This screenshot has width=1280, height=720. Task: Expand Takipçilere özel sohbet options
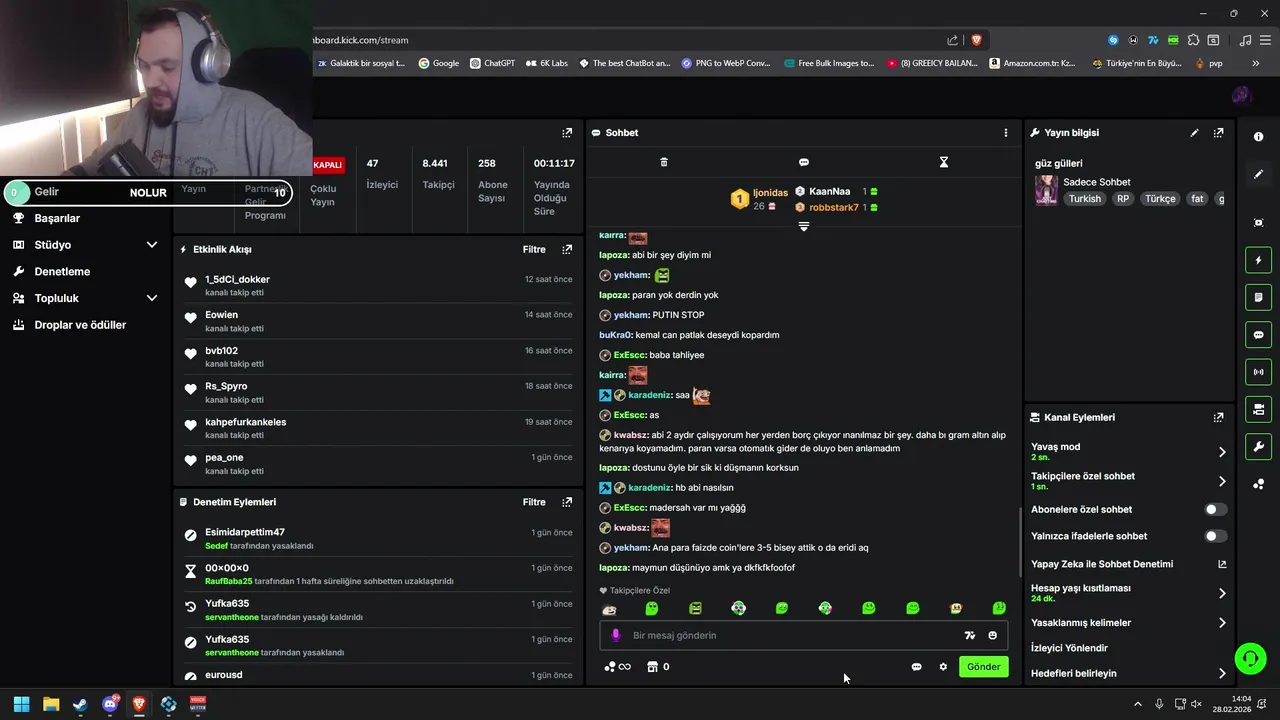tap(1222, 481)
